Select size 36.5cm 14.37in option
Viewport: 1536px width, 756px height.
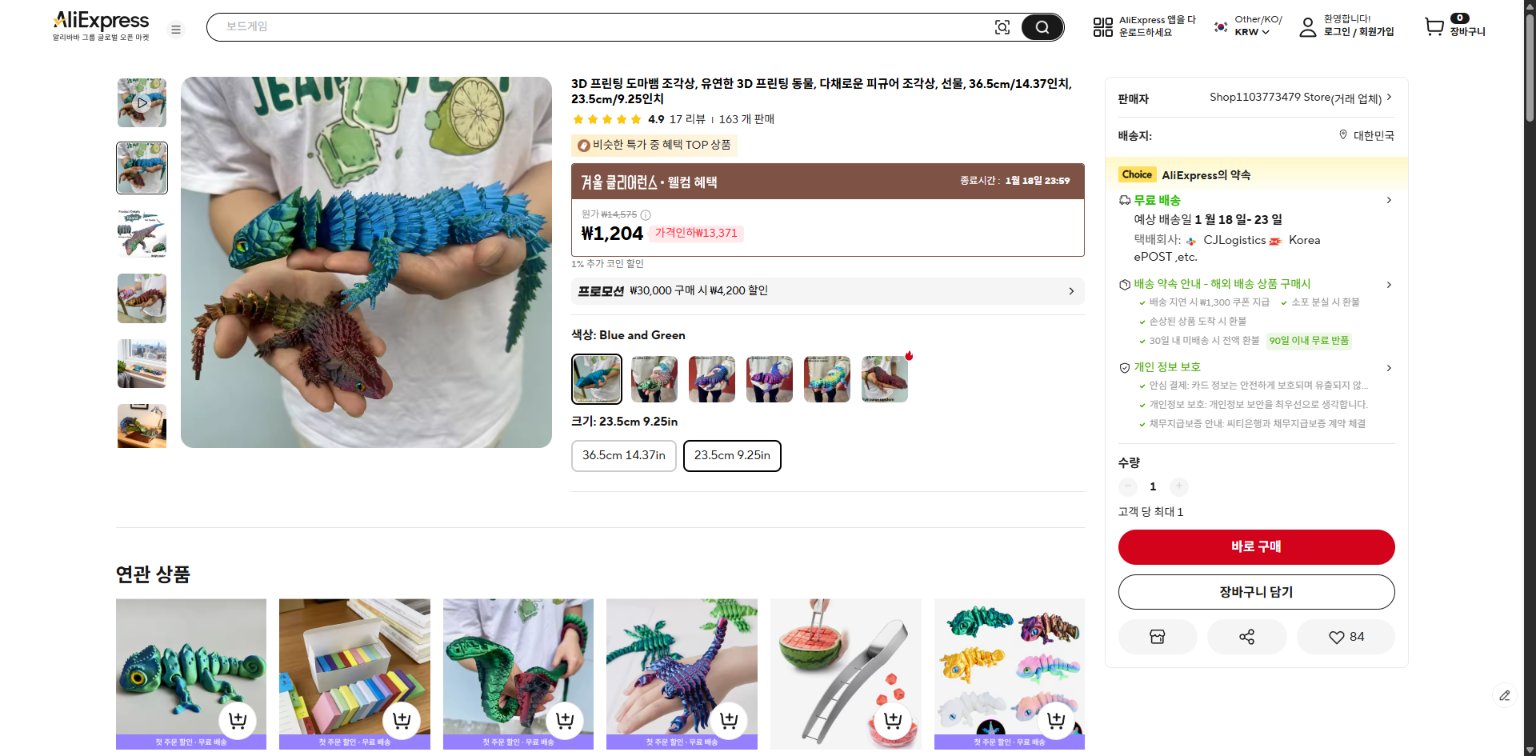(623, 455)
